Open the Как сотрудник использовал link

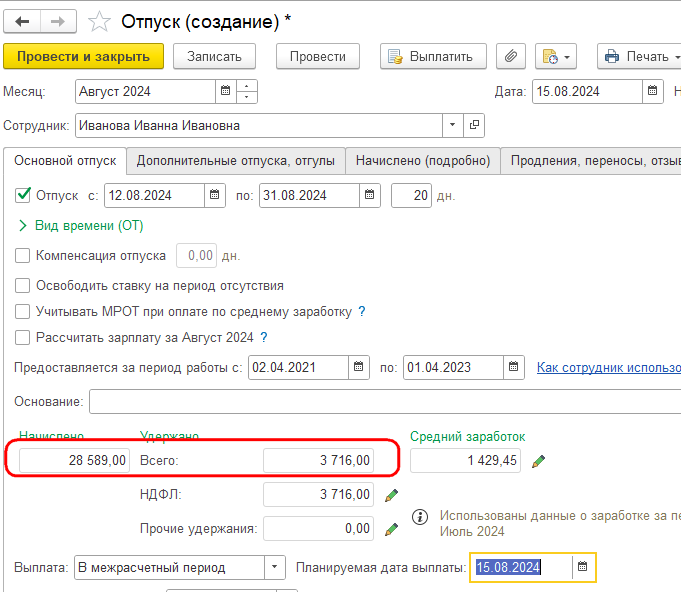609,367
